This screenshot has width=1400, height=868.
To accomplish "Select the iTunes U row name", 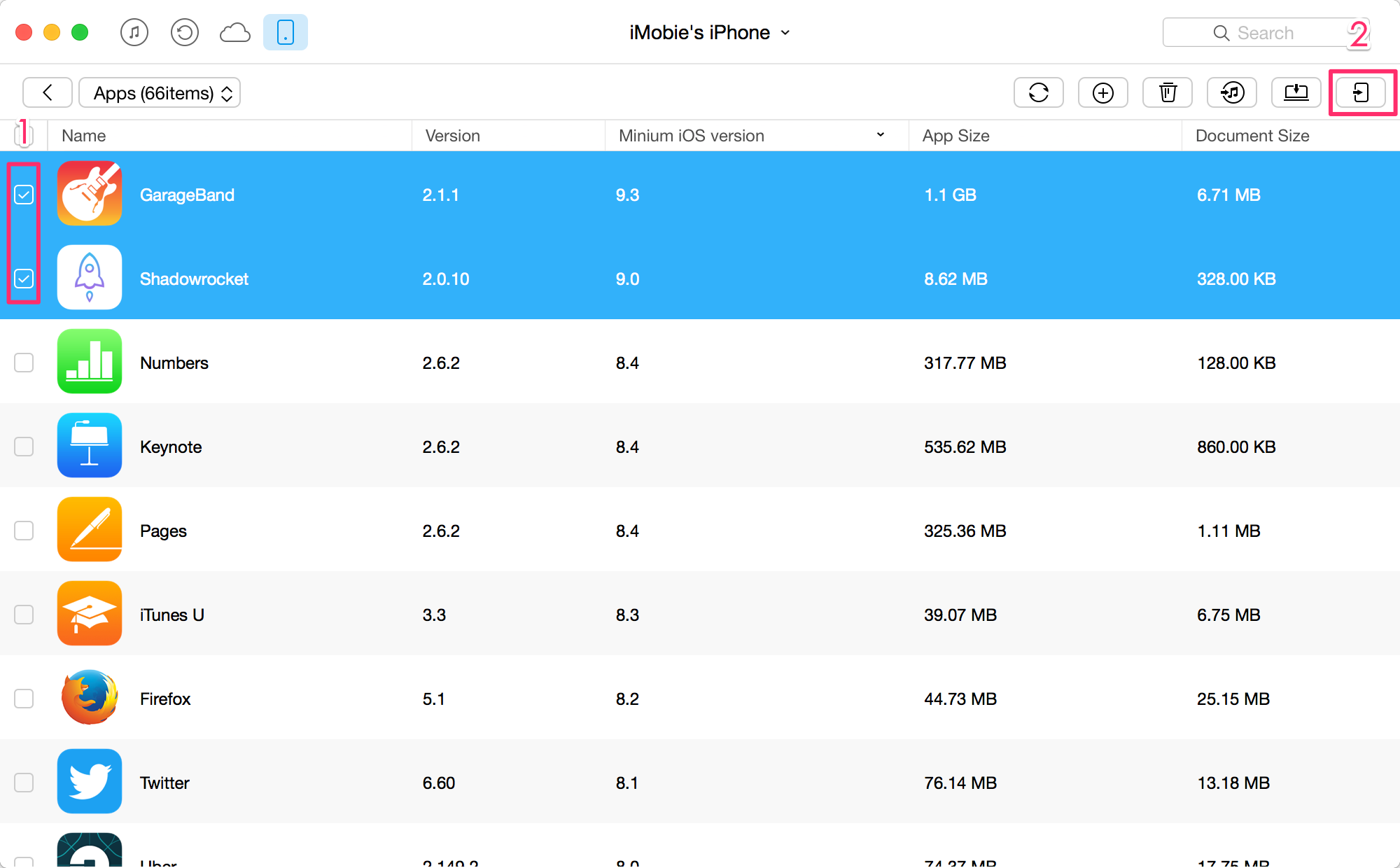I will point(172,615).
